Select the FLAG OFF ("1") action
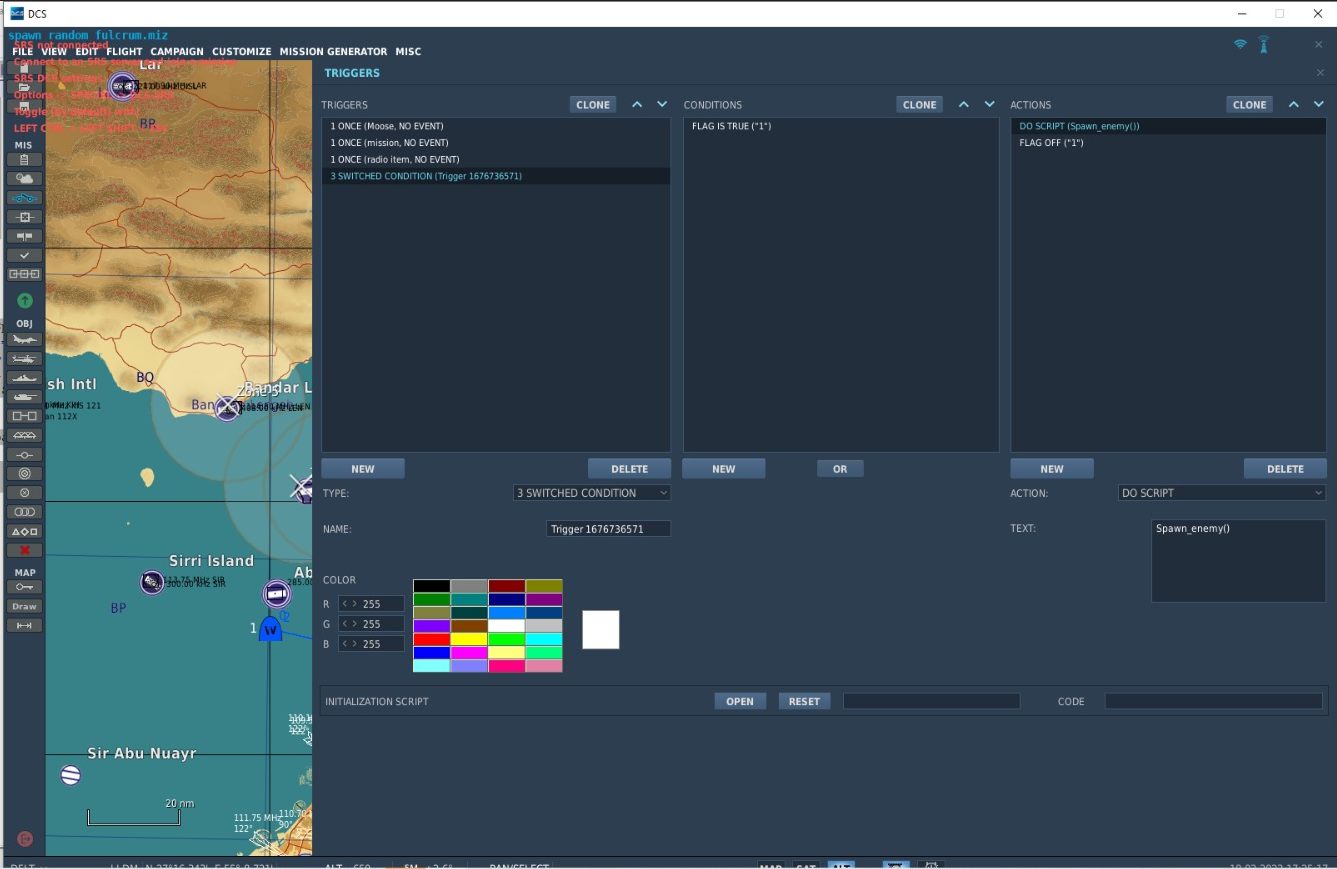This screenshot has width=1337, height=869. [x=1051, y=143]
